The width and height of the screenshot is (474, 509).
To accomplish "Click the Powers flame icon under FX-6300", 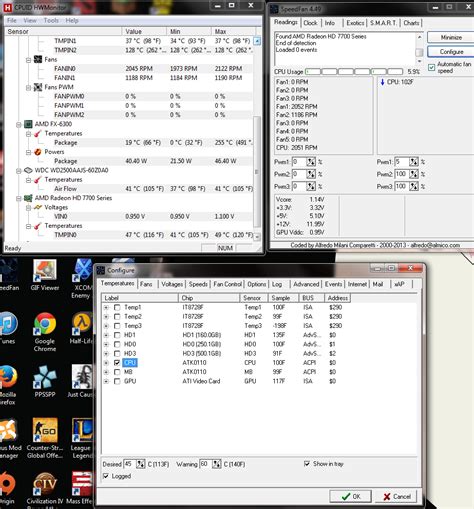I will coord(38,152).
